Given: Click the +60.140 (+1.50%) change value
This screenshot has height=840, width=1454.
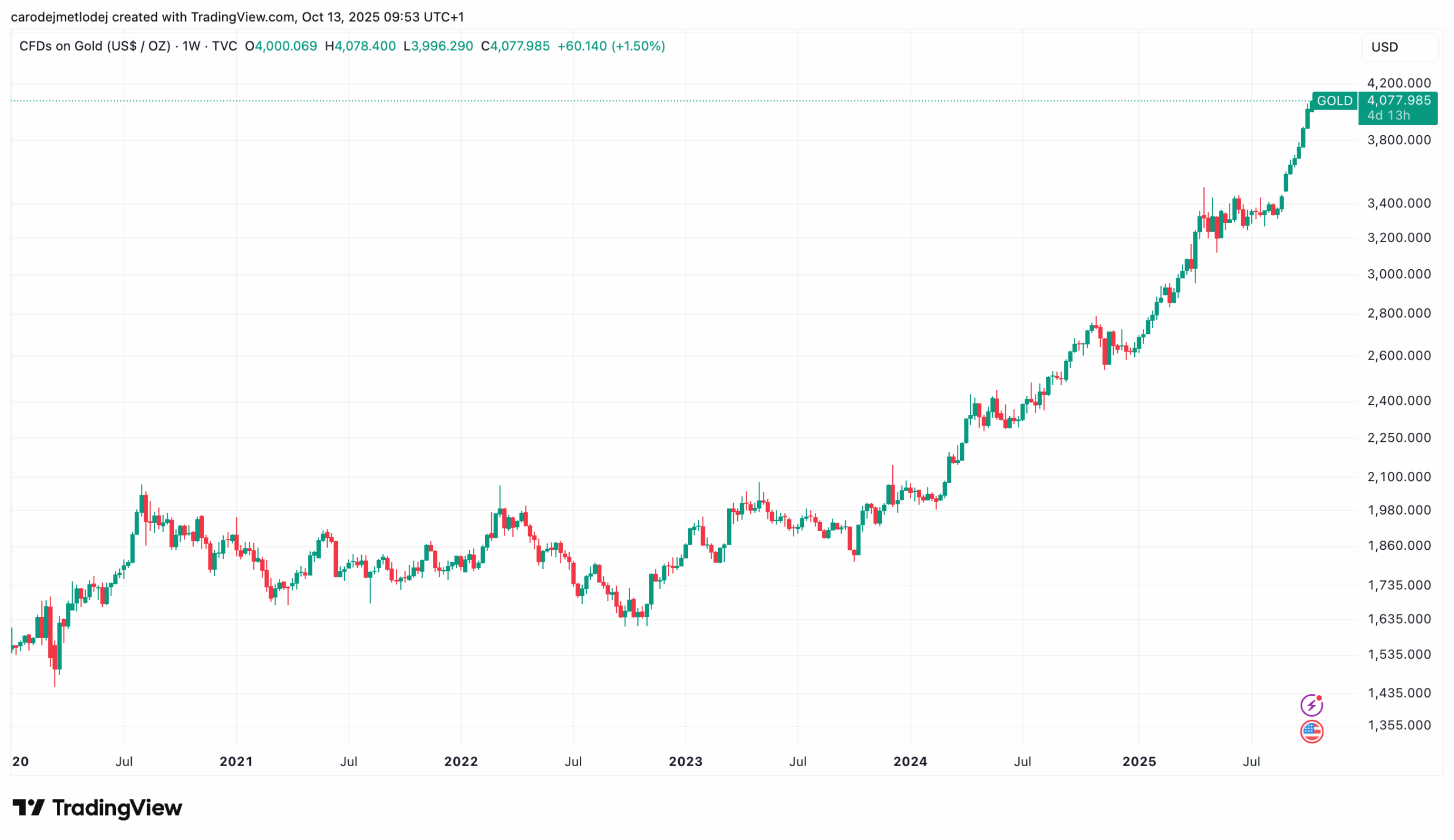Looking at the screenshot, I should pyautogui.click(x=611, y=46).
